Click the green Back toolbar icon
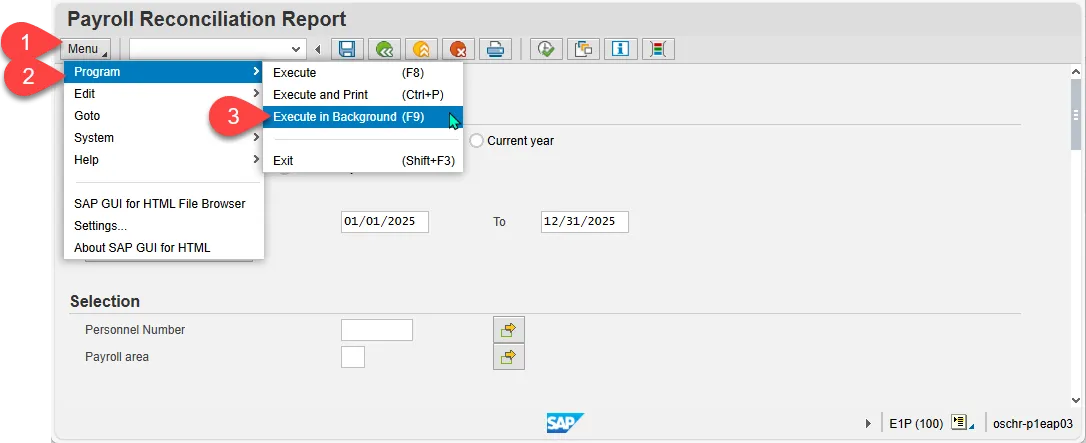 tap(384, 49)
